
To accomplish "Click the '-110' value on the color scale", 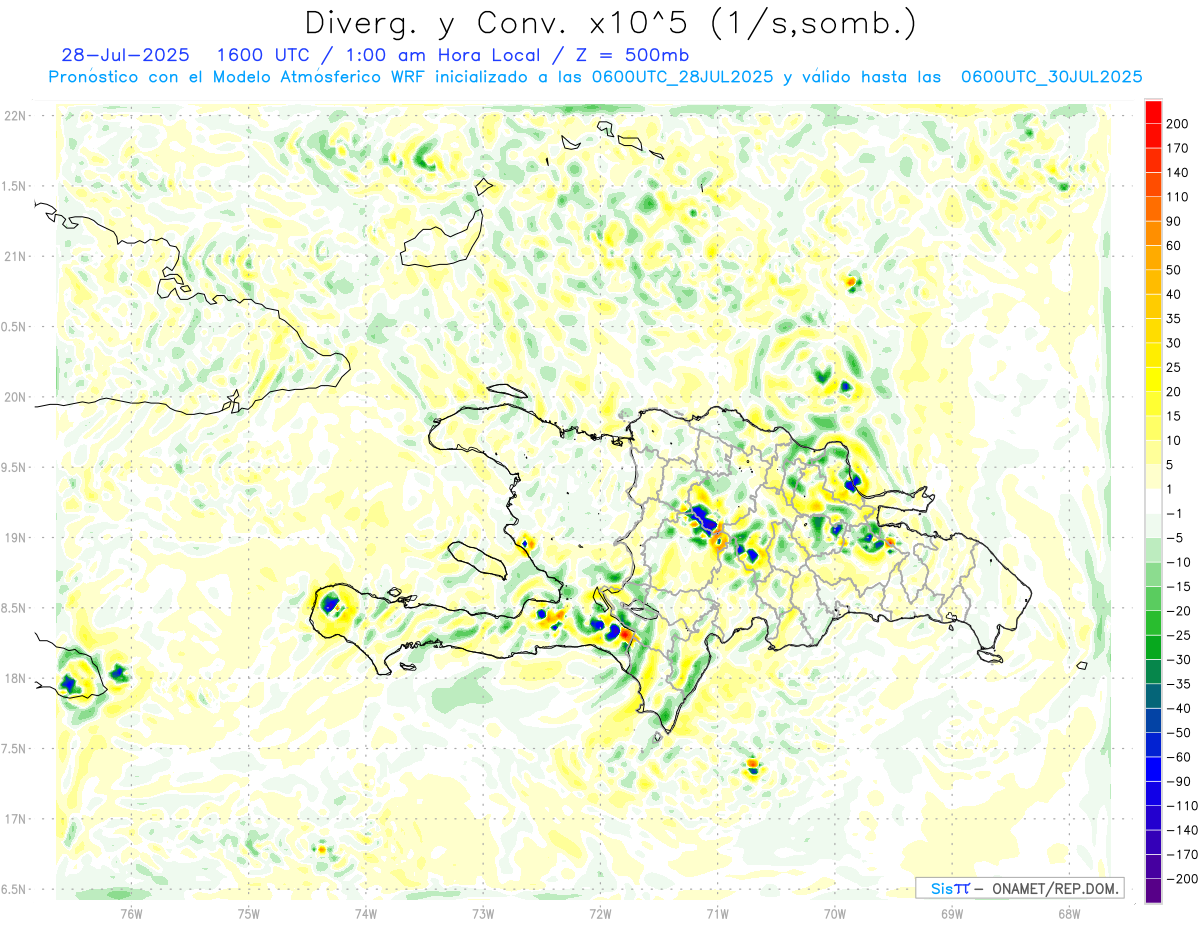I will [x=1180, y=806].
